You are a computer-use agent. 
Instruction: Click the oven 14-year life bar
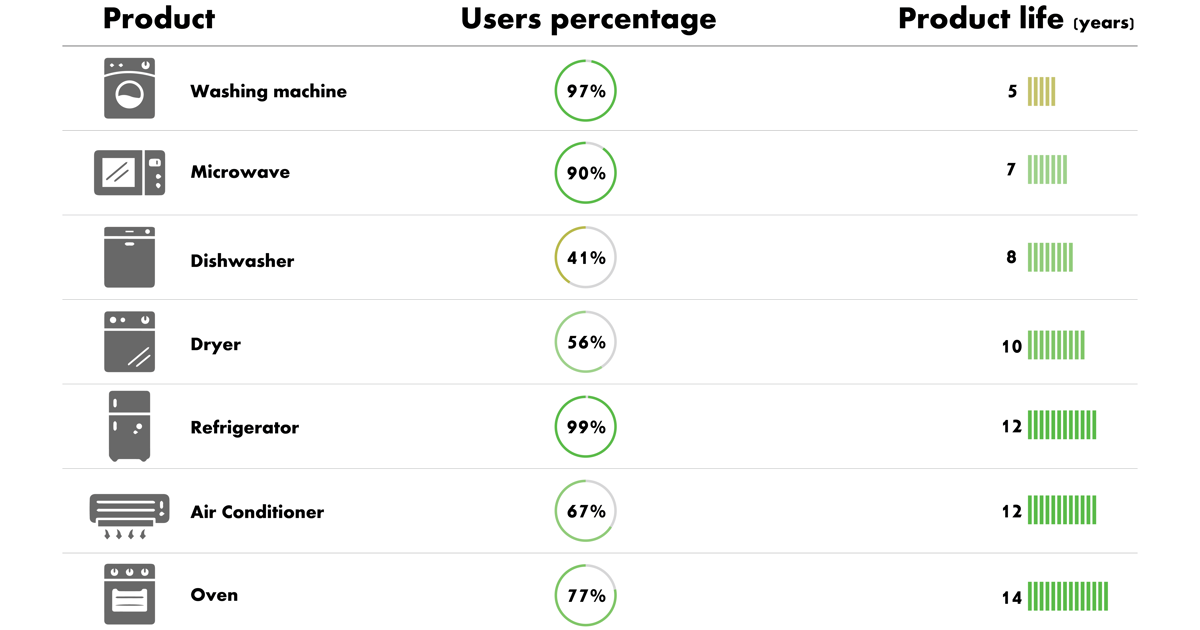pos(1068,597)
